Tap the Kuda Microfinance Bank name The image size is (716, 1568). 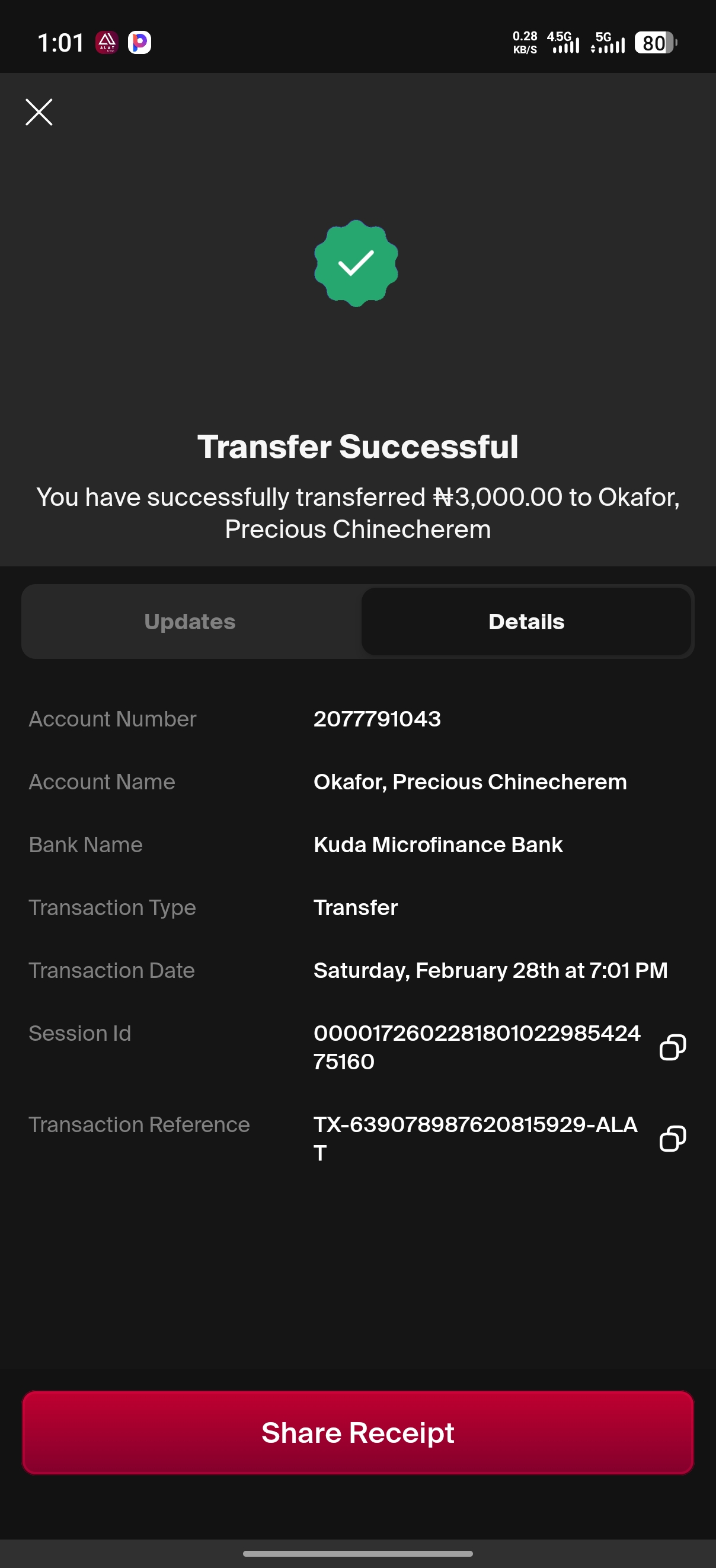tap(438, 845)
